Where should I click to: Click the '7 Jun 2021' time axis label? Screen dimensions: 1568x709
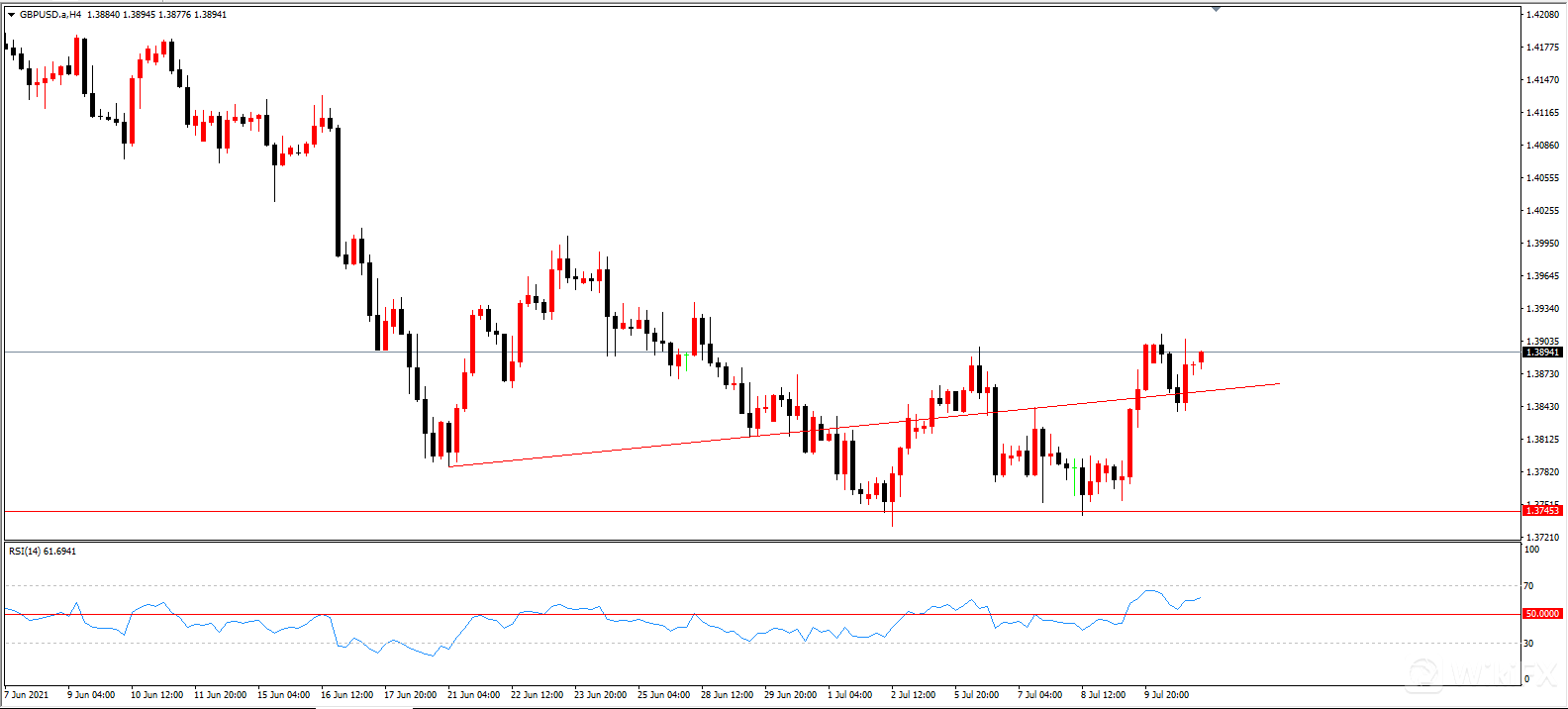point(27,694)
